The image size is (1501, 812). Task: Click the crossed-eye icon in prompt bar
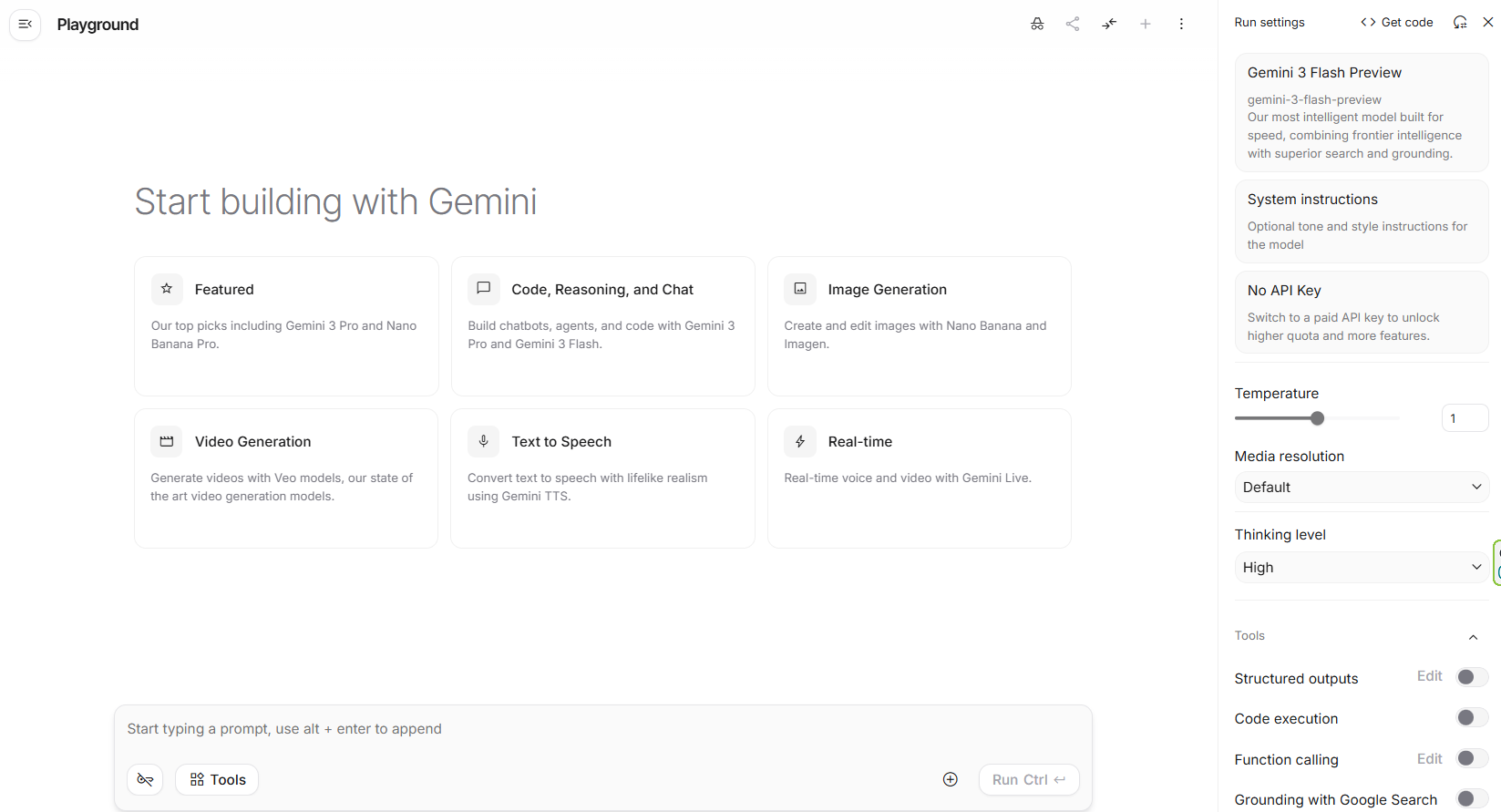click(145, 779)
